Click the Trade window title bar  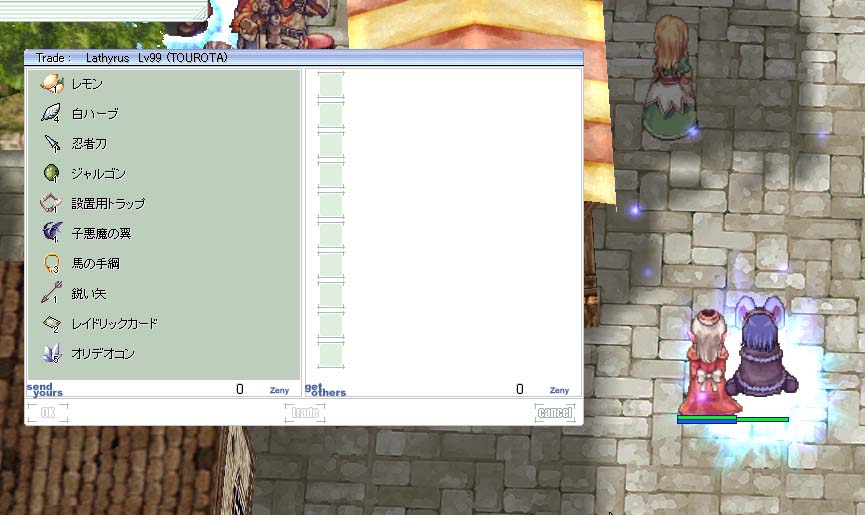pos(303,57)
